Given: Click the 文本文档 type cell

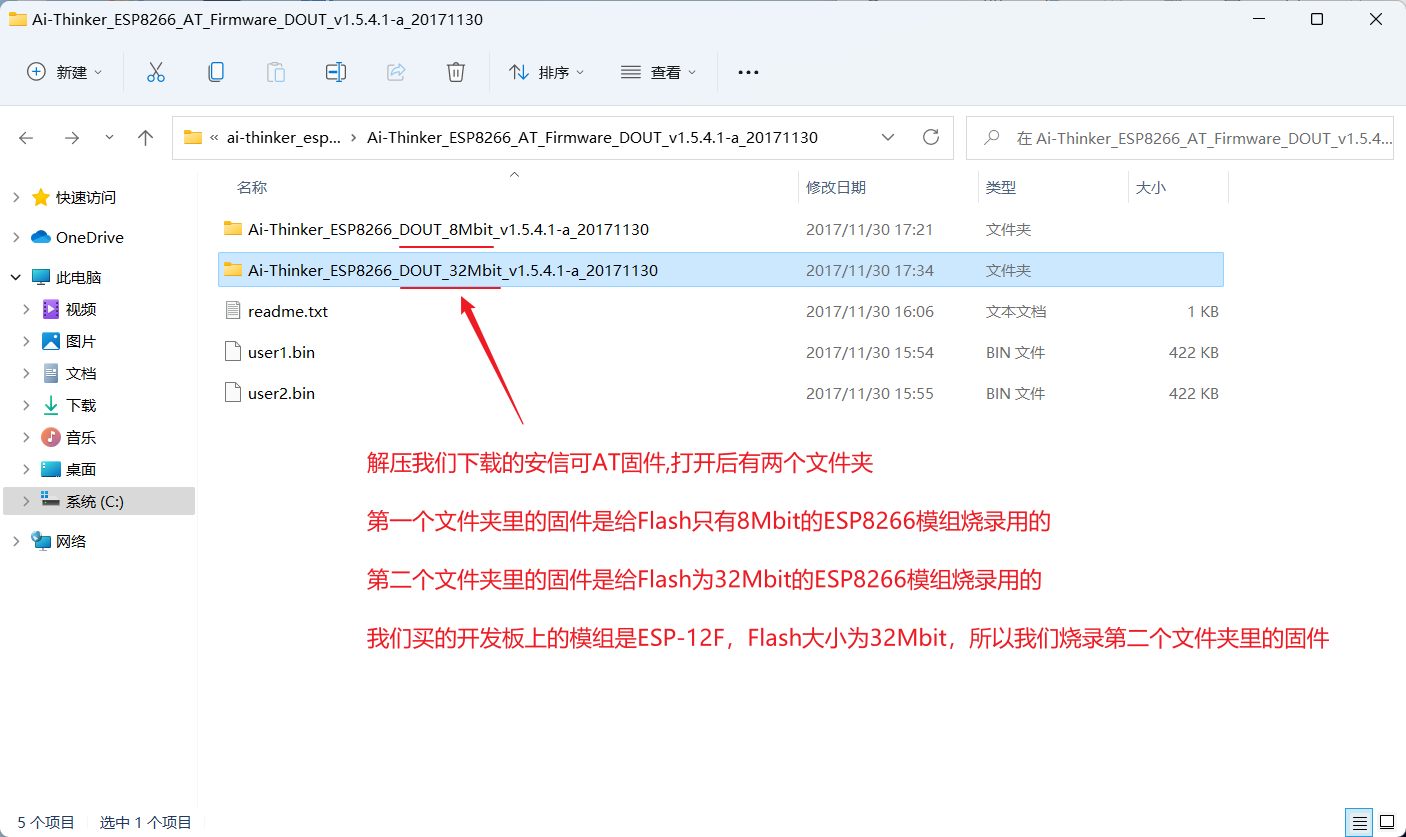Looking at the screenshot, I should [1016, 311].
